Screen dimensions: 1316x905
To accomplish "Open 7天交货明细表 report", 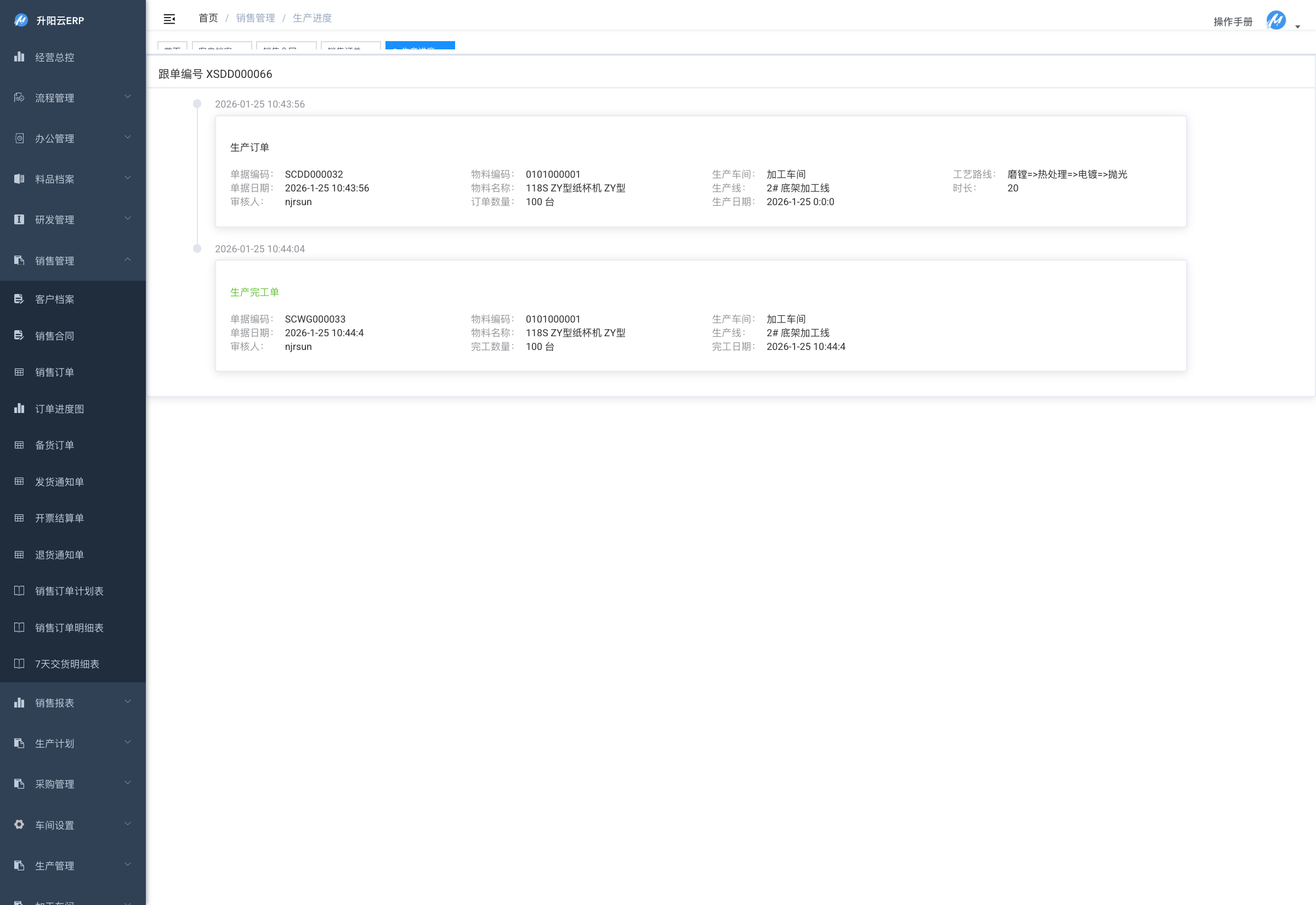I will pyautogui.click(x=67, y=664).
